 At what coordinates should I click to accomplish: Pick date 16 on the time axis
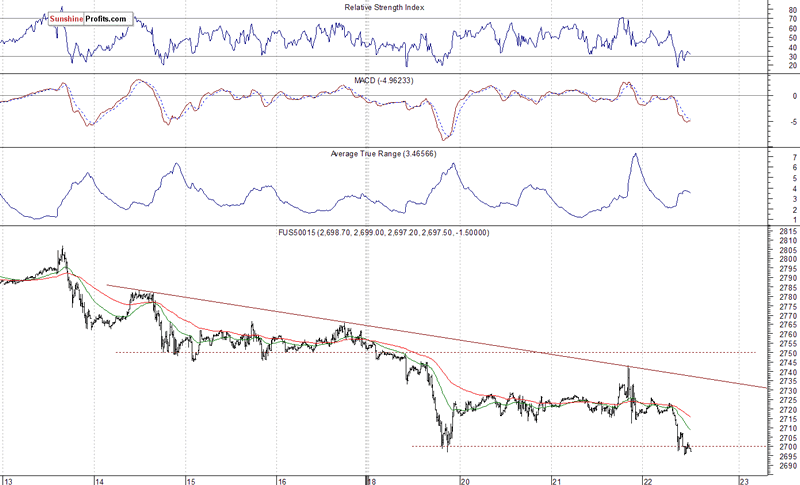click(282, 479)
